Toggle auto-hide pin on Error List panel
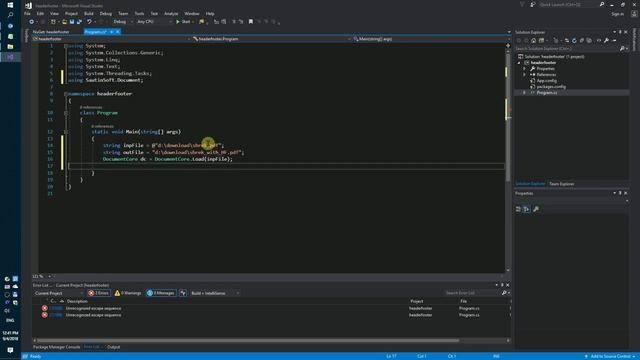This screenshot has height=360, width=640. coord(502,285)
